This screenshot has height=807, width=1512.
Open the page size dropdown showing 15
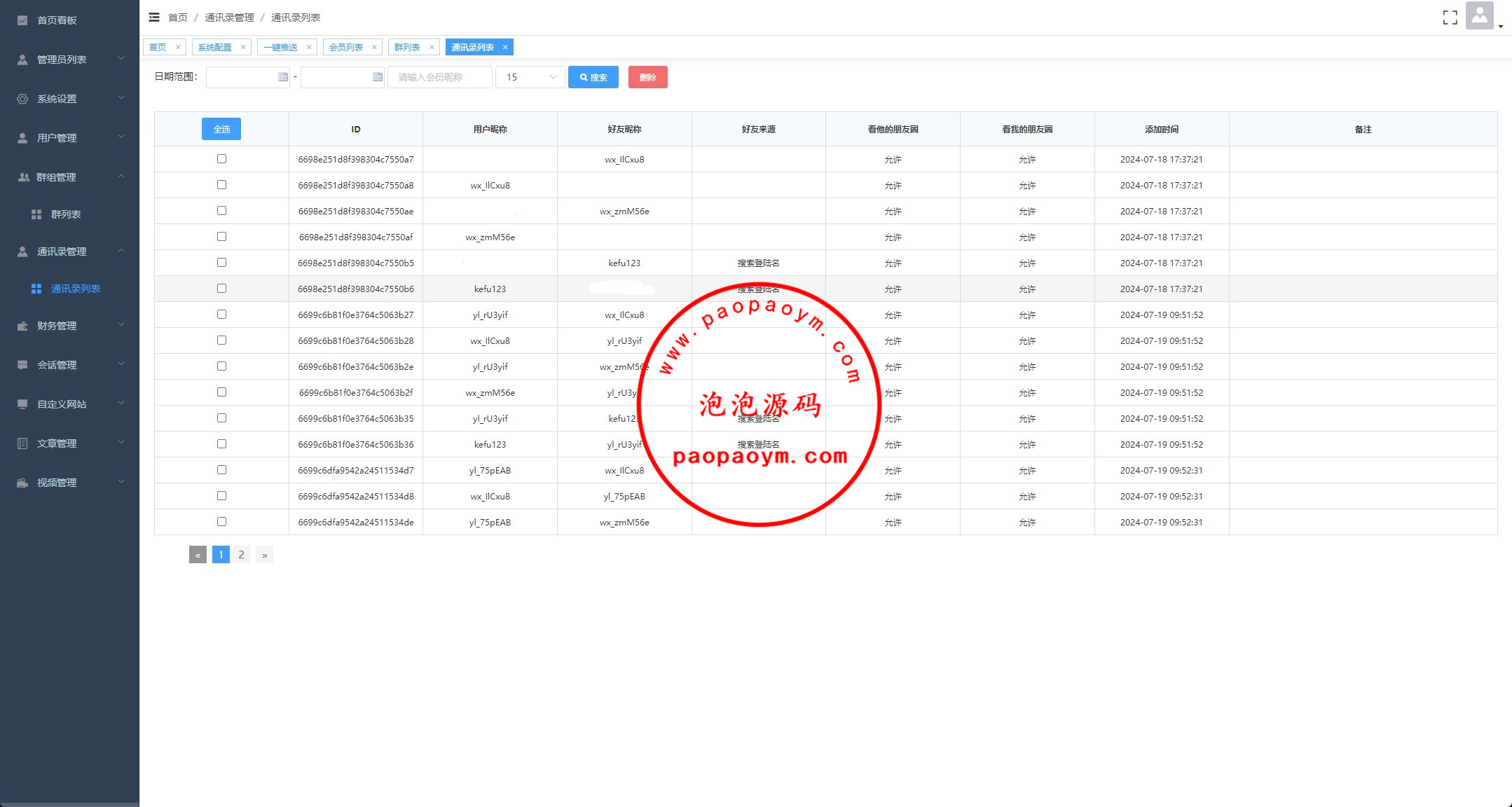530,77
